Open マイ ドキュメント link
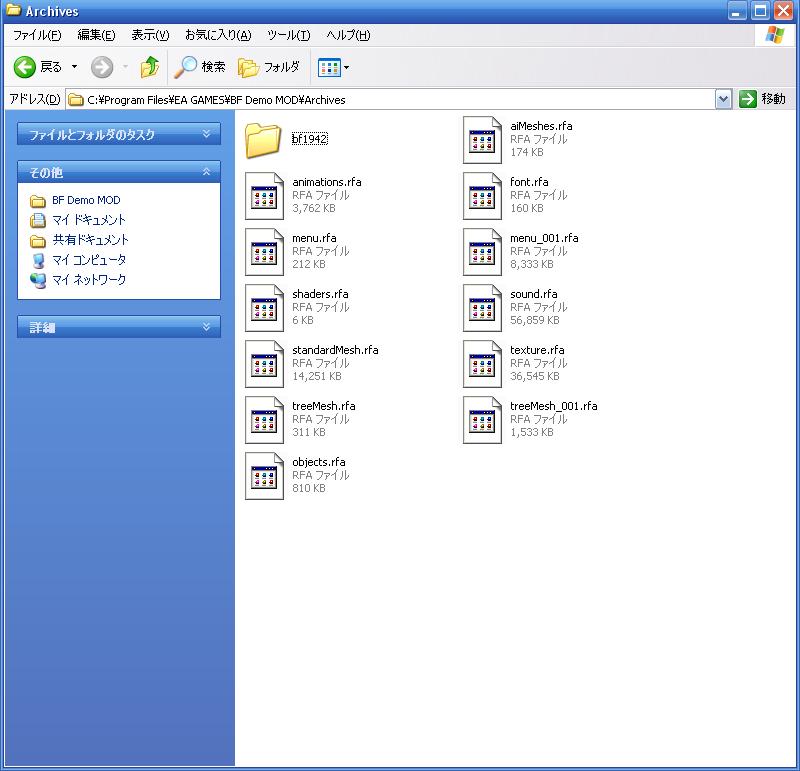The image size is (800, 771). pyautogui.click(x=89, y=220)
